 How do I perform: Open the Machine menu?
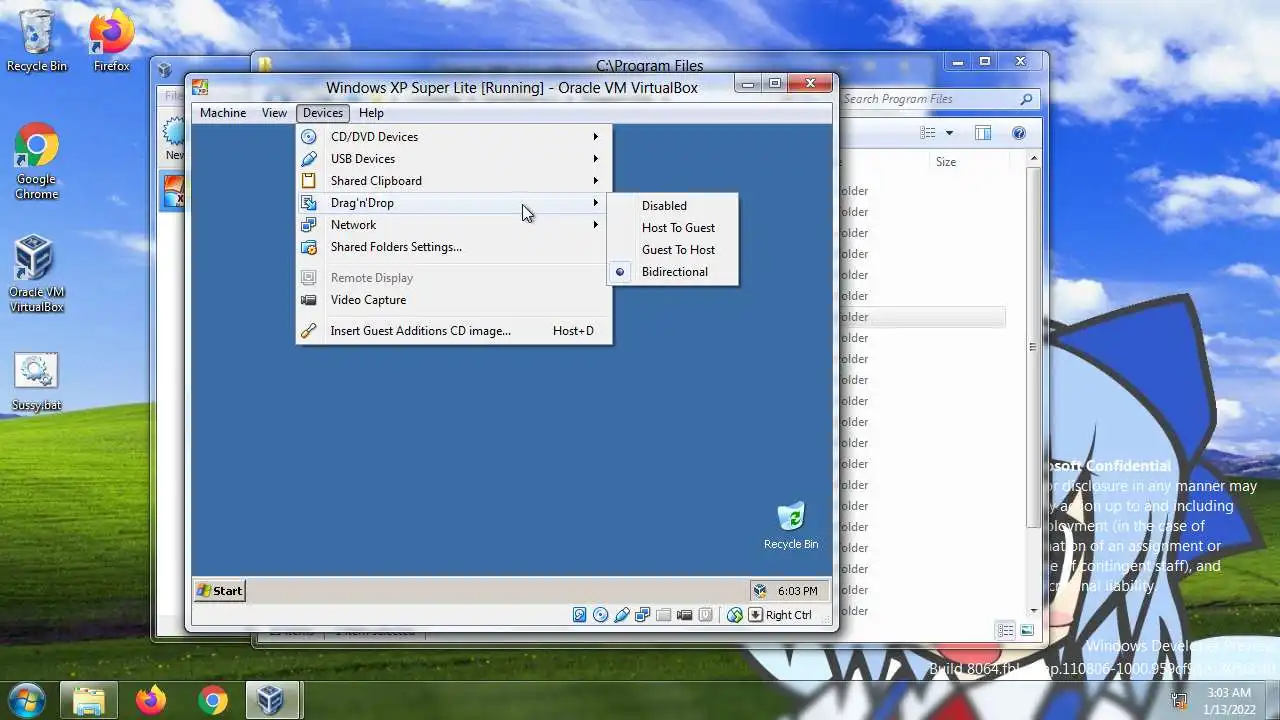[223, 113]
